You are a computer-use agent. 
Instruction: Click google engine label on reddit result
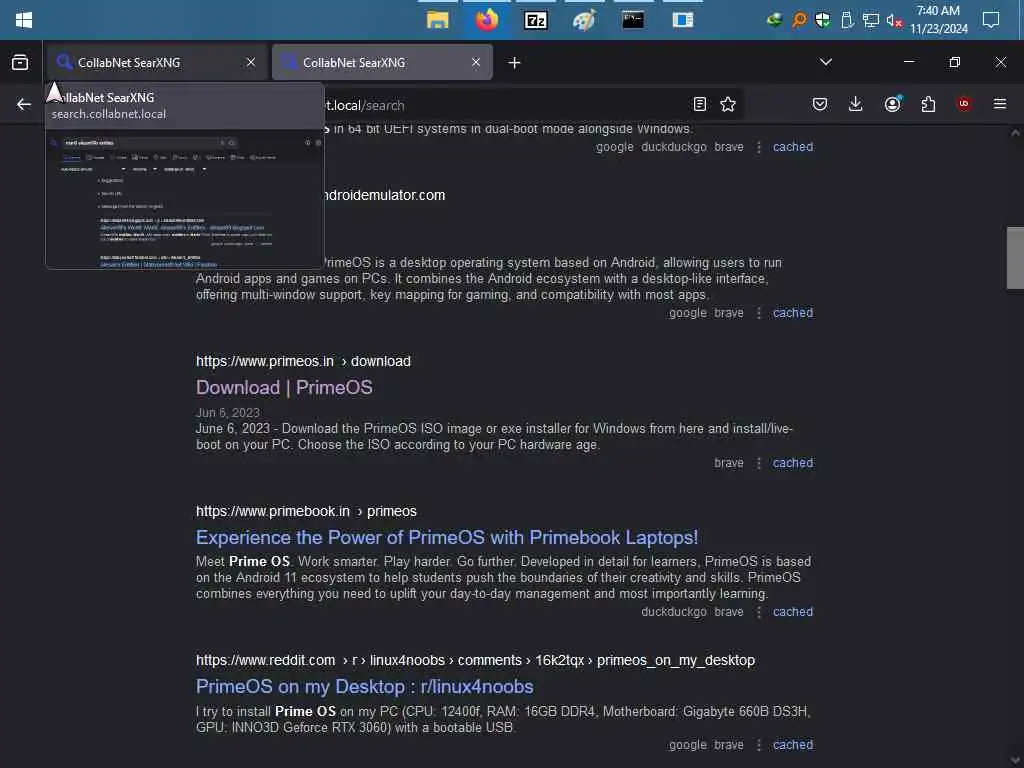pos(687,745)
